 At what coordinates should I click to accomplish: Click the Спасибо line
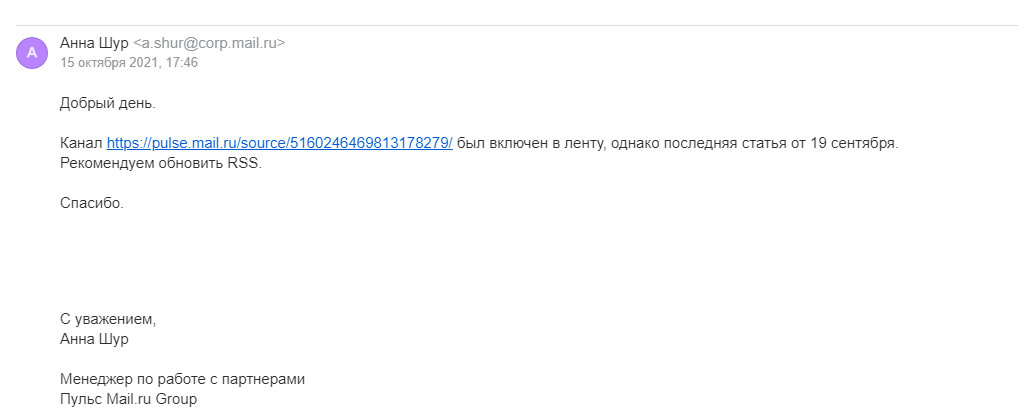coord(92,203)
